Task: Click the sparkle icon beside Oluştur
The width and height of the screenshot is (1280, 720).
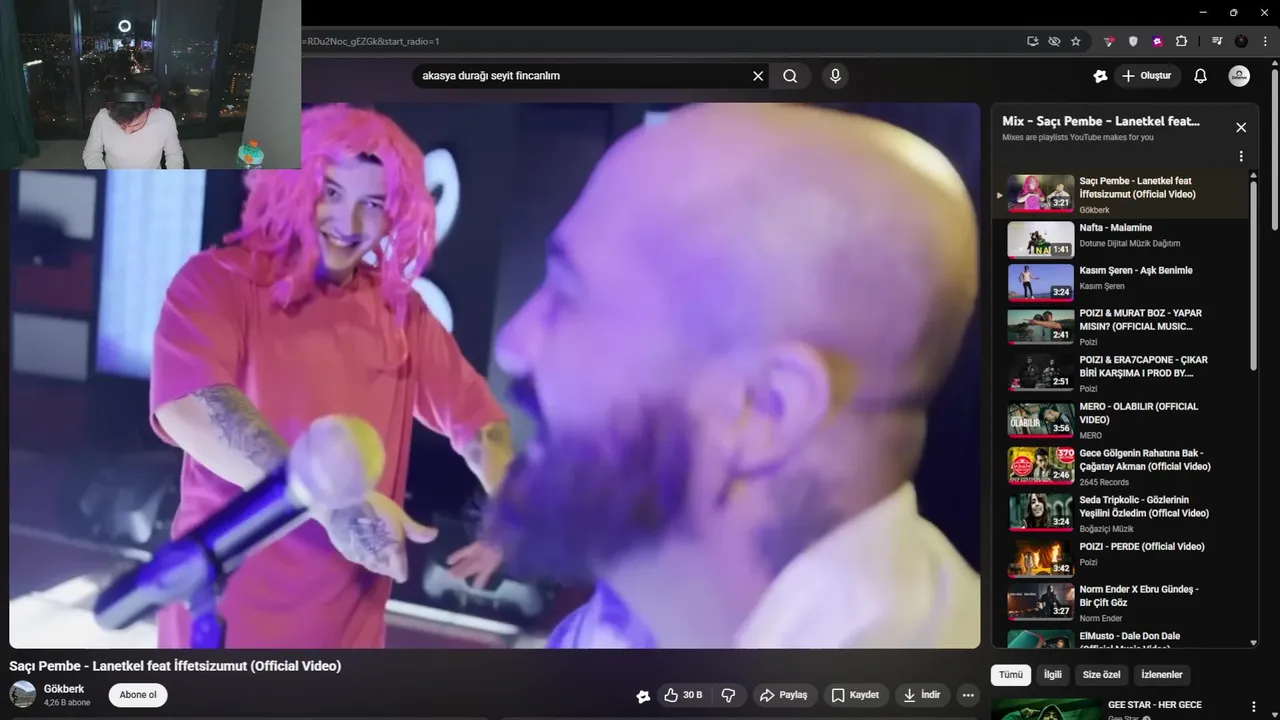Action: pos(1100,76)
